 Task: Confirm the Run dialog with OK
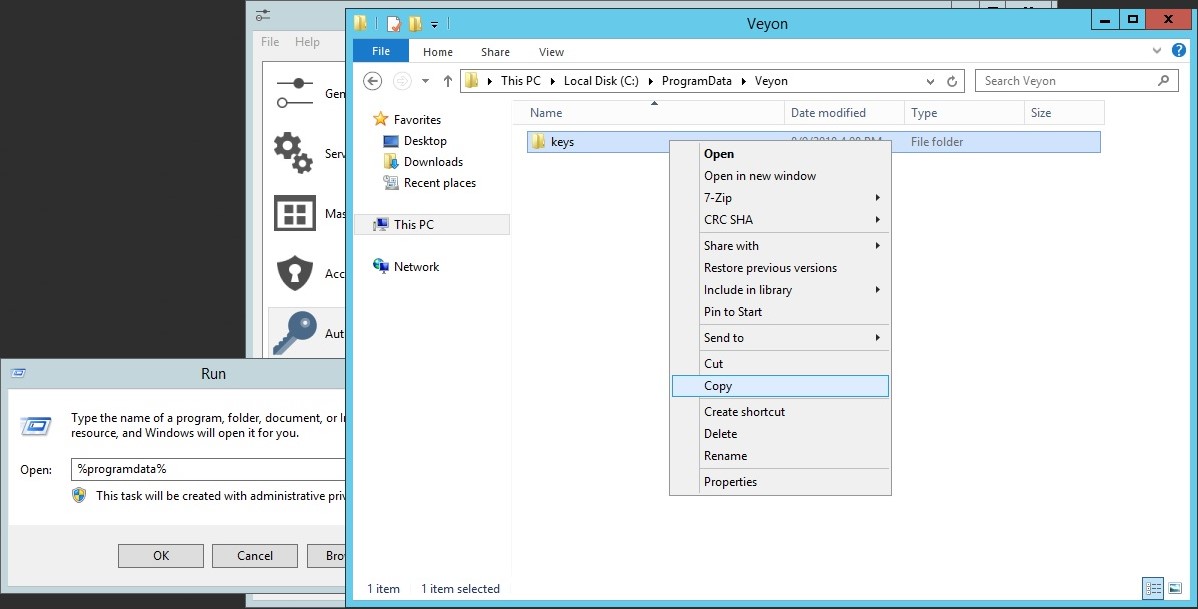point(160,556)
